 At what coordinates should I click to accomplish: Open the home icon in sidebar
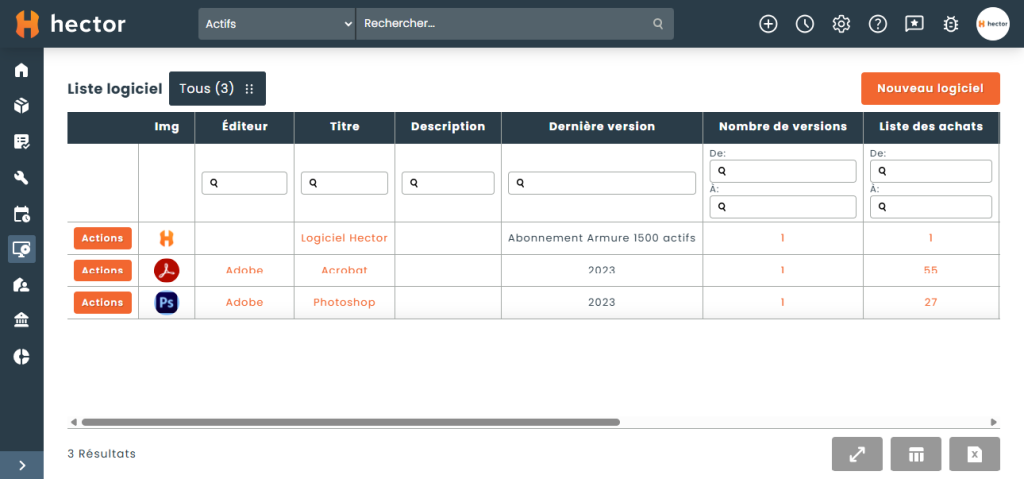[22, 70]
